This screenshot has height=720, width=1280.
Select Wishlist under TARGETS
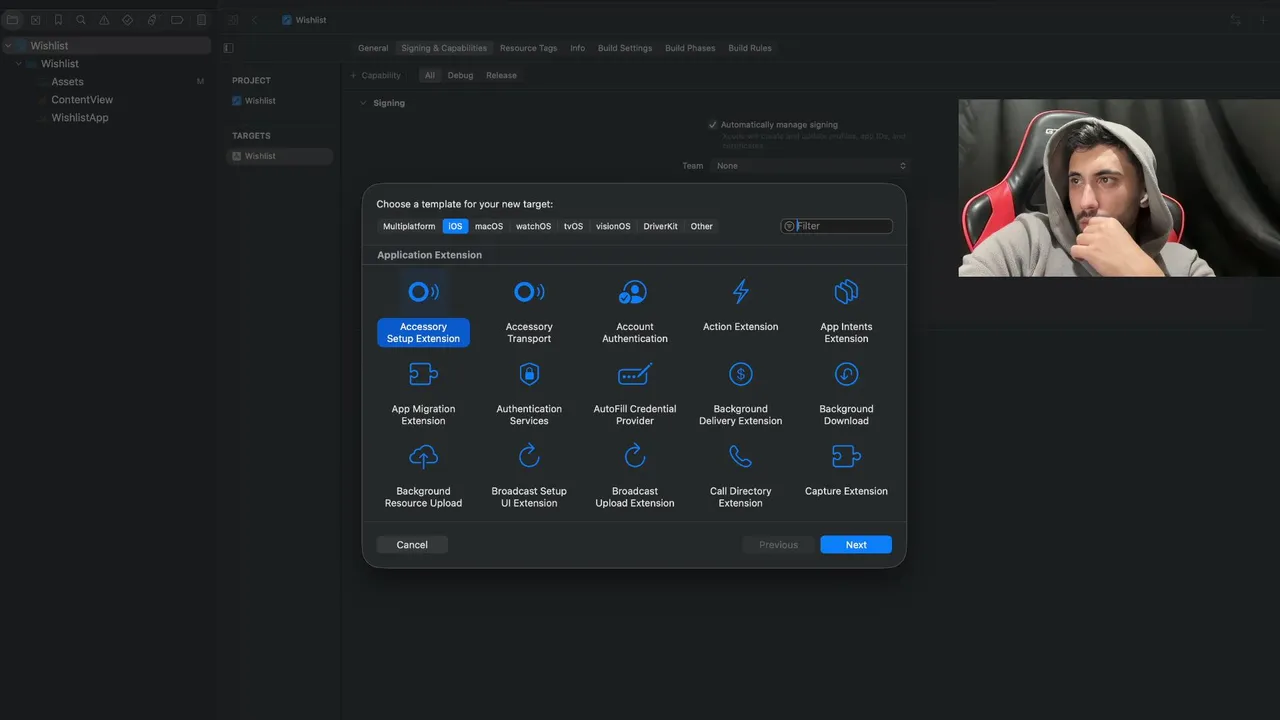coord(280,156)
